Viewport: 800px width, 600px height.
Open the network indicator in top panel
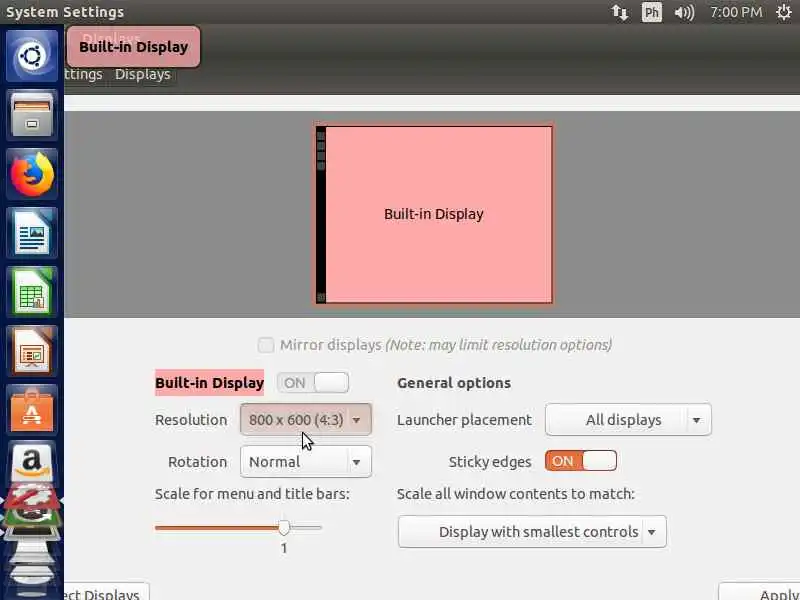tap(619, 12)
